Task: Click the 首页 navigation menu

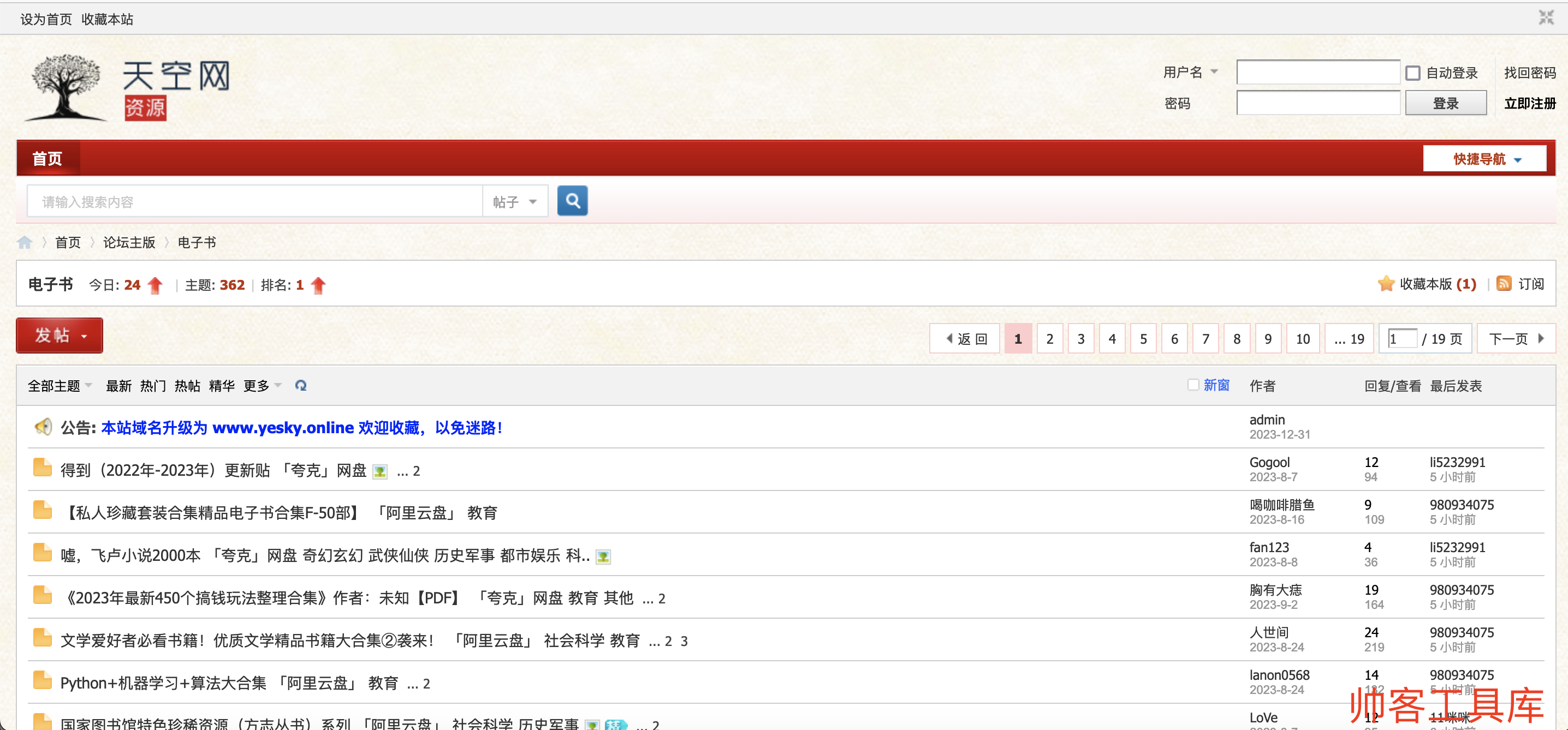Action: [x=47, y=158]
